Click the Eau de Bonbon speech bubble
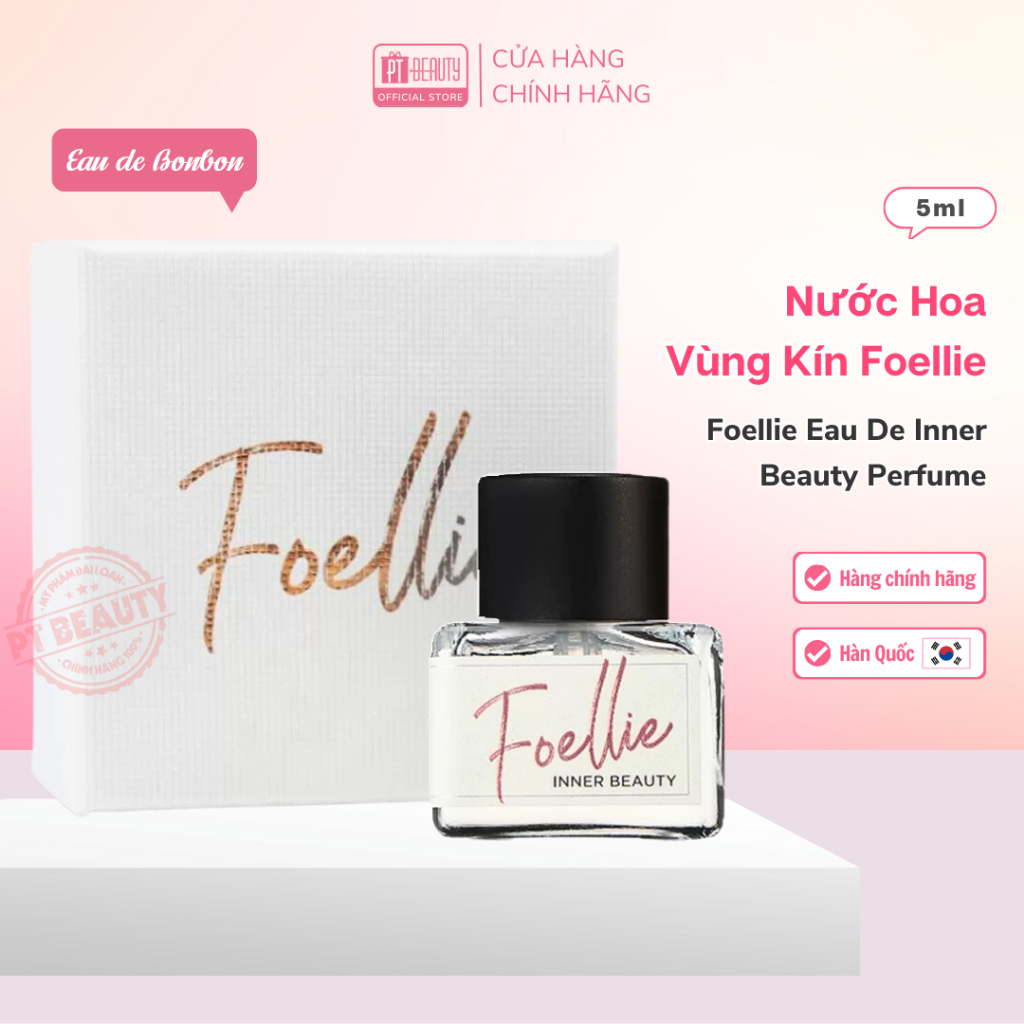1024x1024 pixels. tap(154, 163)
